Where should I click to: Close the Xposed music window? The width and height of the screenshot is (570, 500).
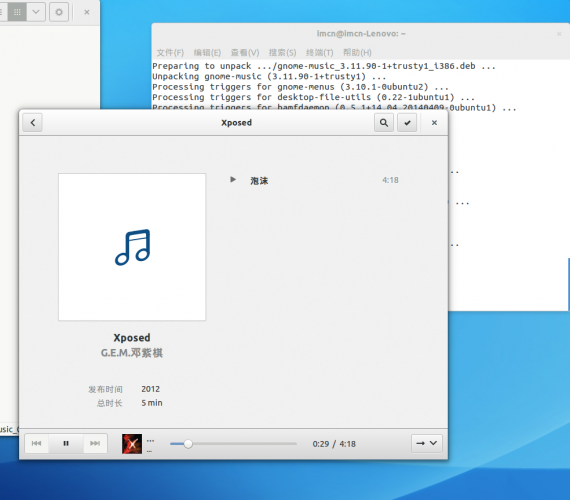434,123
